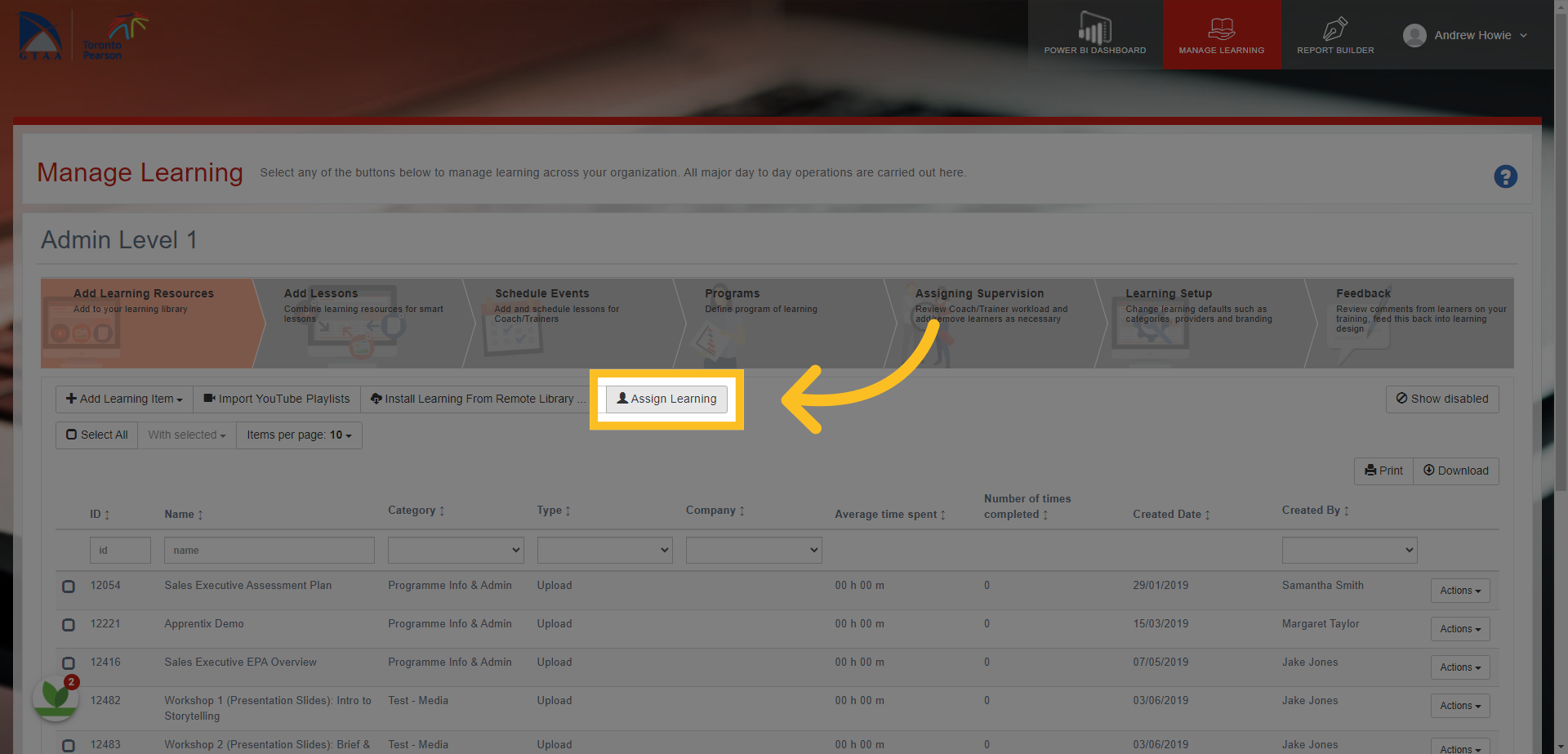Click the Print button
Screen dimensions: 1568x754
coord(1383,471)
